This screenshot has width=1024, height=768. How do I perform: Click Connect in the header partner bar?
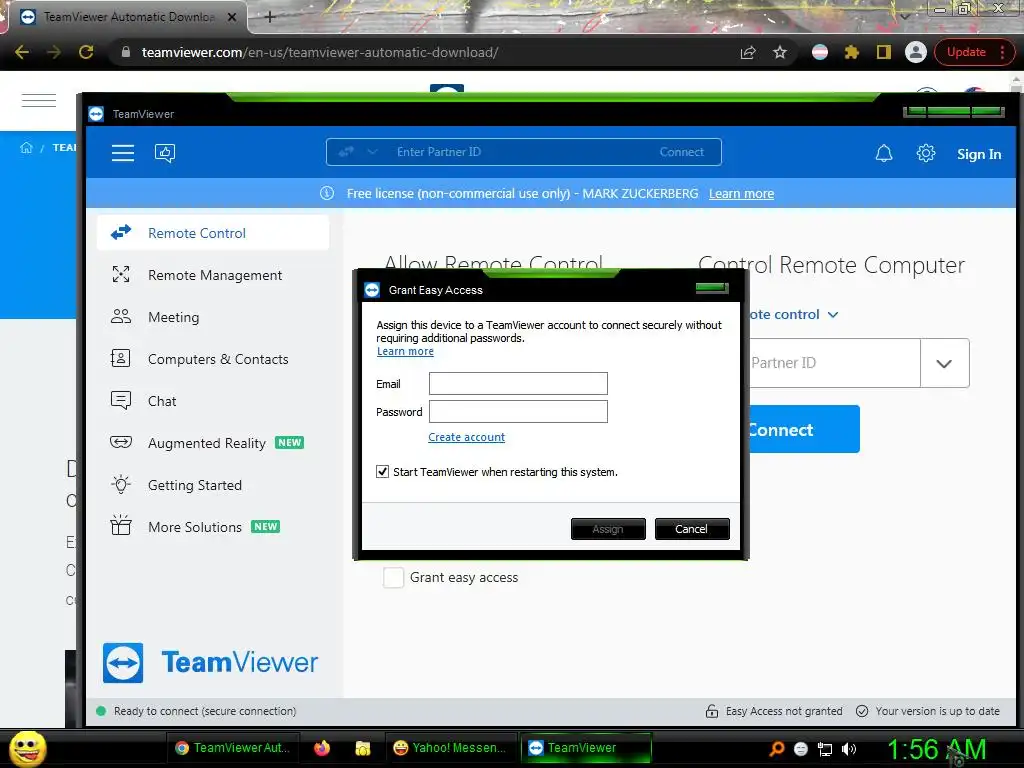(682, 152)
